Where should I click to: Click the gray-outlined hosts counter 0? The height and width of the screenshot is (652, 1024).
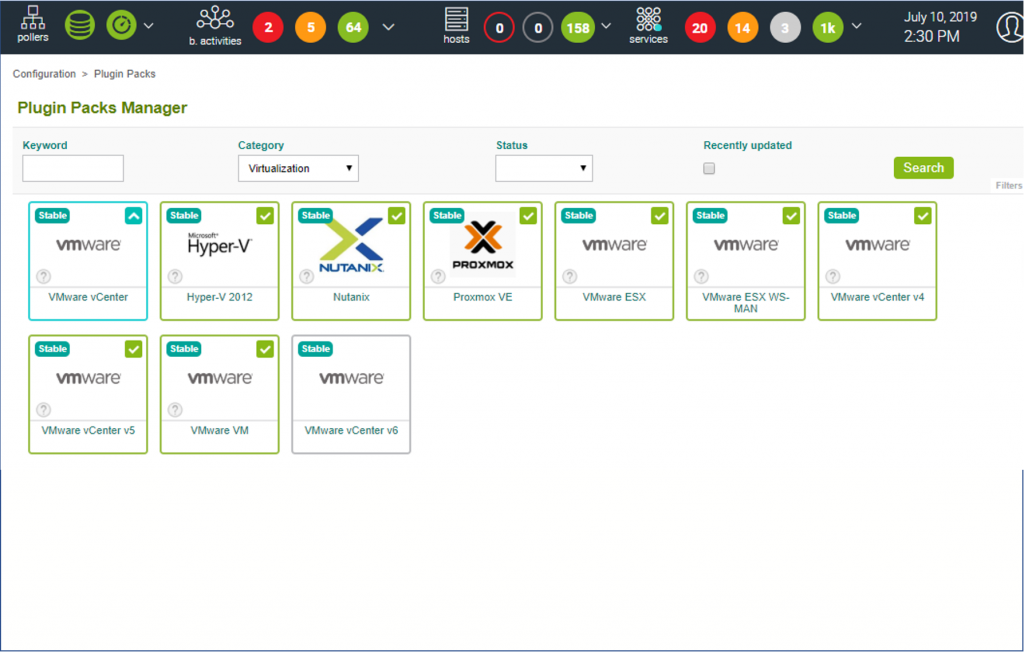click(538, 28)
